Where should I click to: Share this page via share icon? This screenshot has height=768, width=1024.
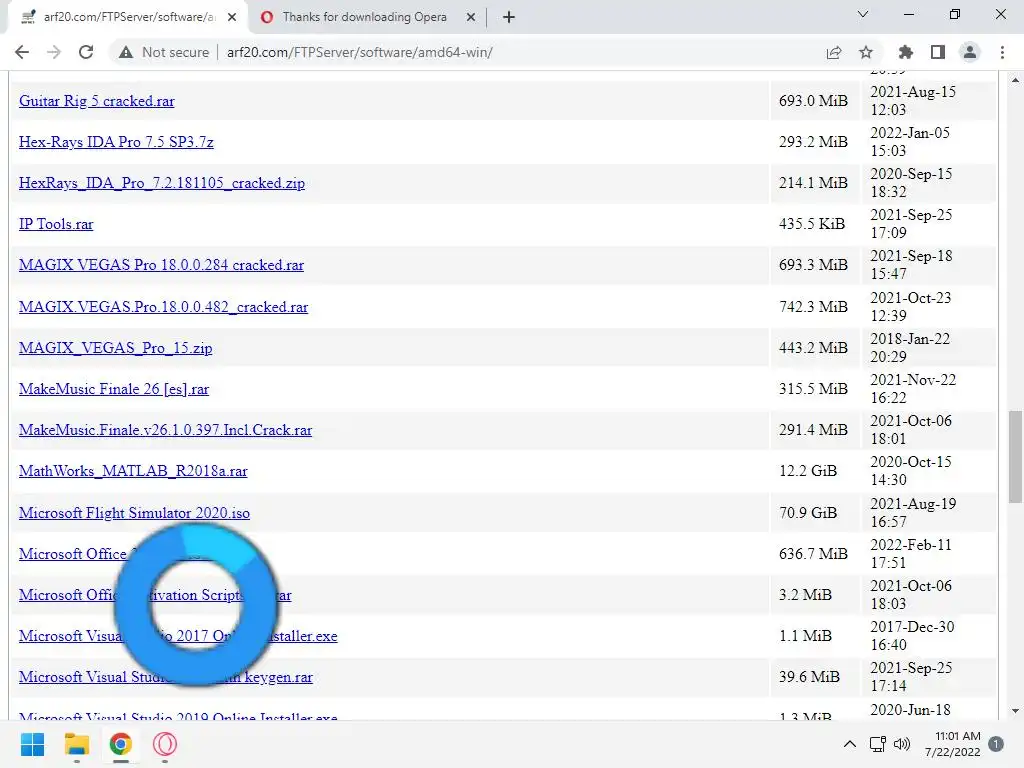(833, 52)
